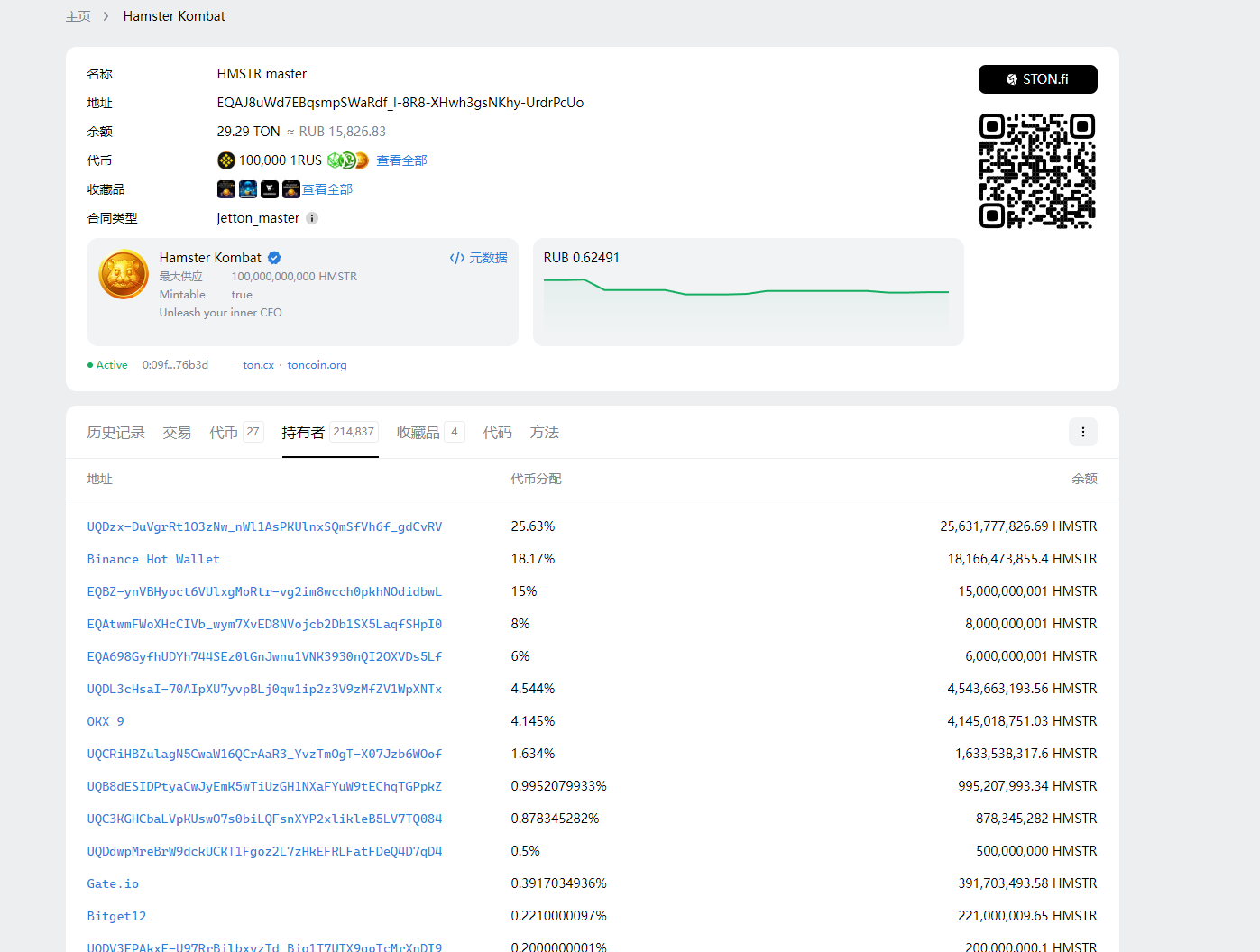The image size is (1260, 952).
Task: Switch to the 代码 tab
Action: click(497, 433)
